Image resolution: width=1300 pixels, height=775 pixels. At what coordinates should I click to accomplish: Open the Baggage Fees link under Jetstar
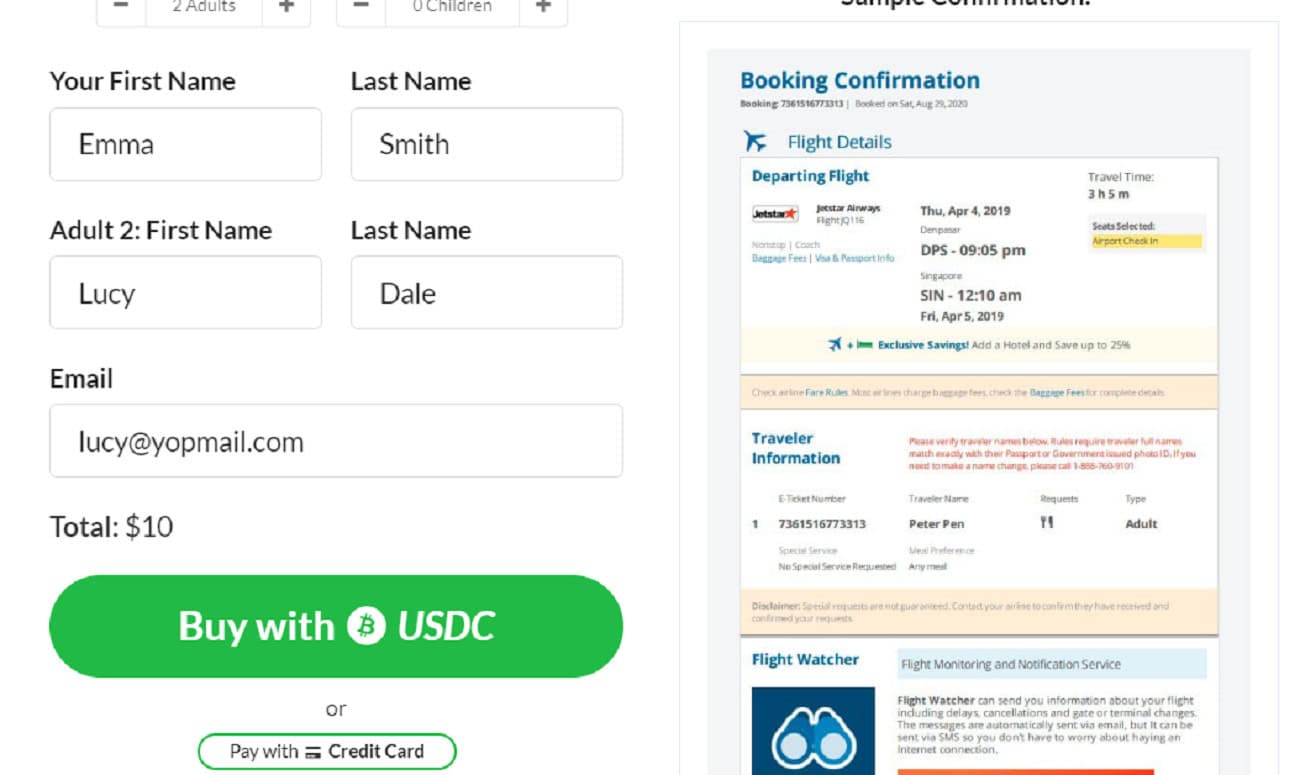778,258
